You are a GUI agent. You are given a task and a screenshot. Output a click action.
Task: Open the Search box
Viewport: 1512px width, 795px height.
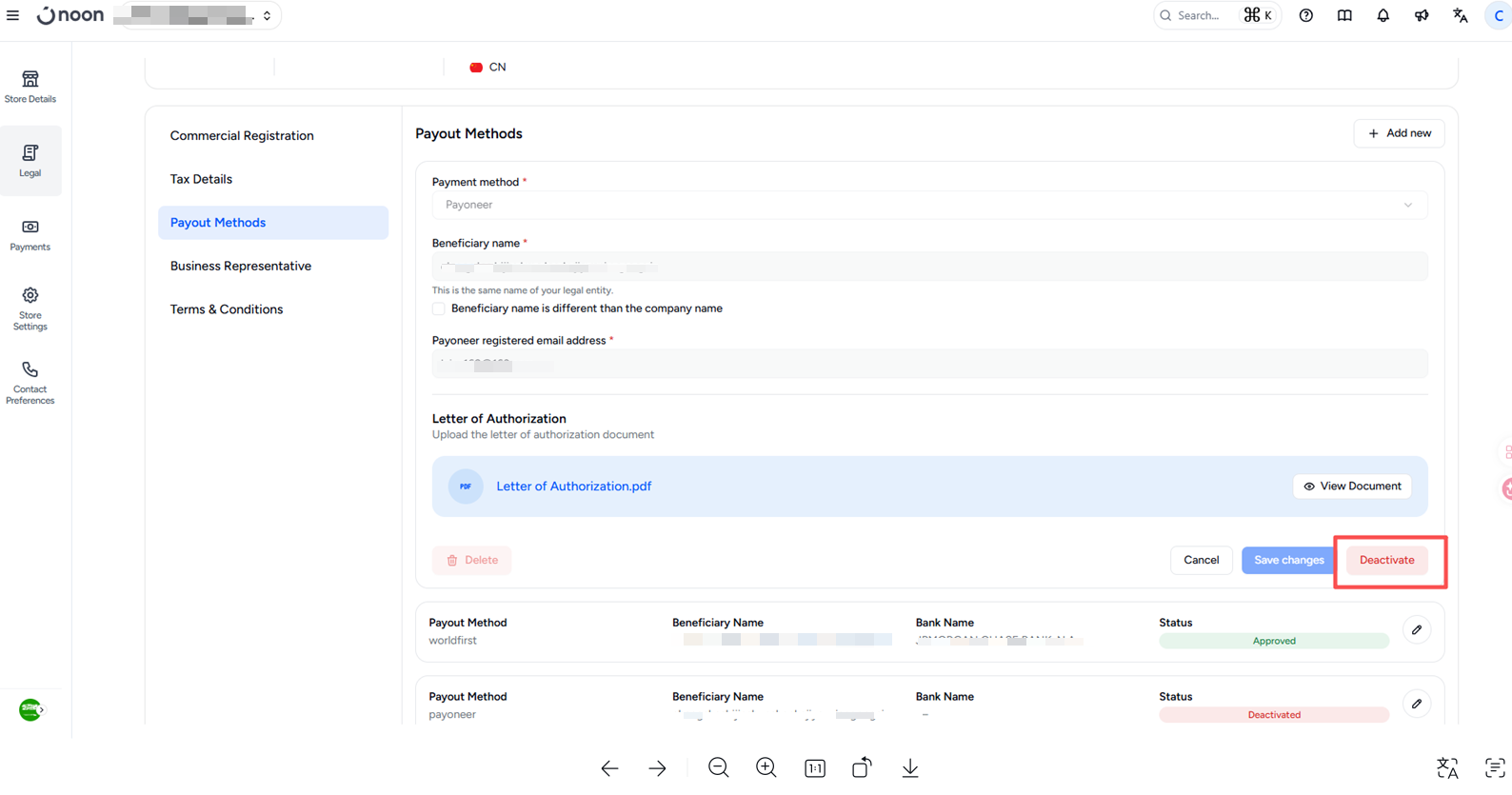(x=1217, y=15)
